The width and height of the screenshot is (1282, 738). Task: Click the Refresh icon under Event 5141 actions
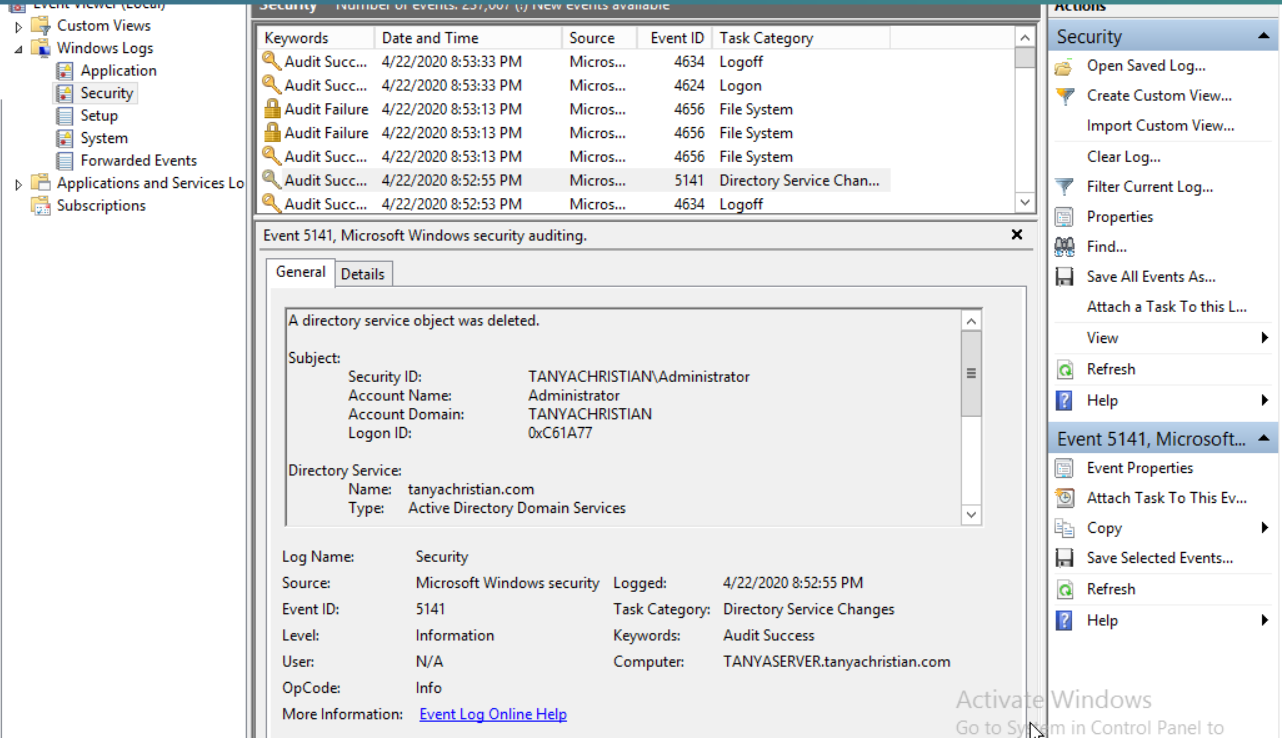click(1064, 589)
